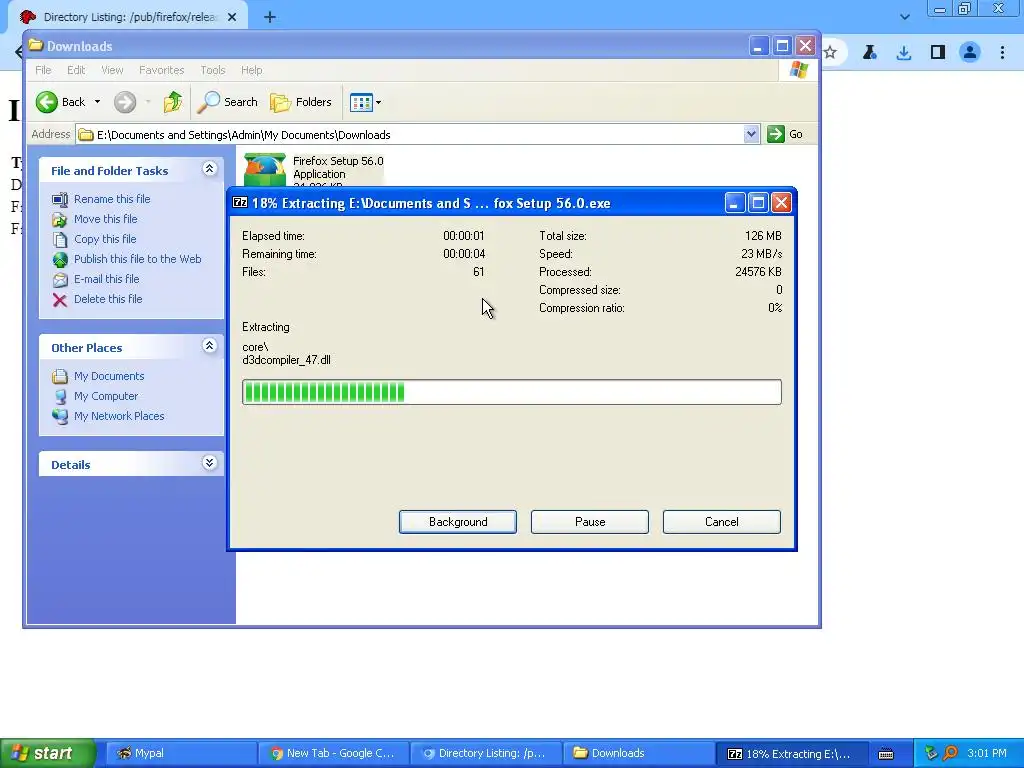Collapse the Other Places panel
The image size is (1024, 768).
pyautogui.click(x=209, y=346)
